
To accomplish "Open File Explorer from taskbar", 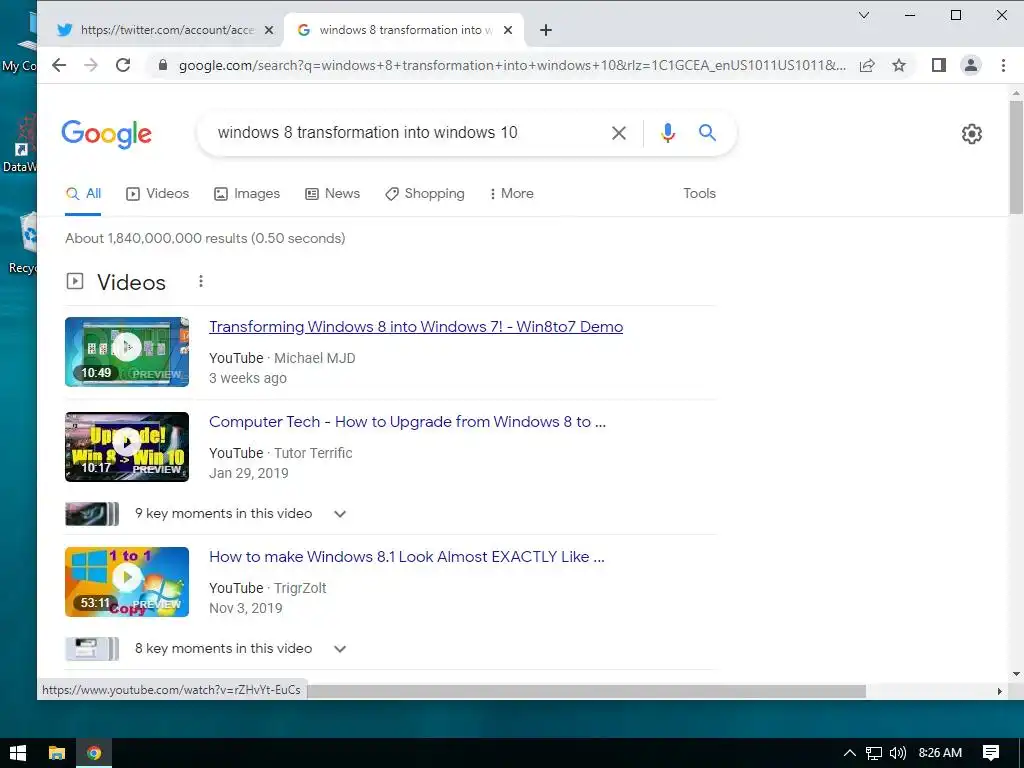I will [57, 753].
